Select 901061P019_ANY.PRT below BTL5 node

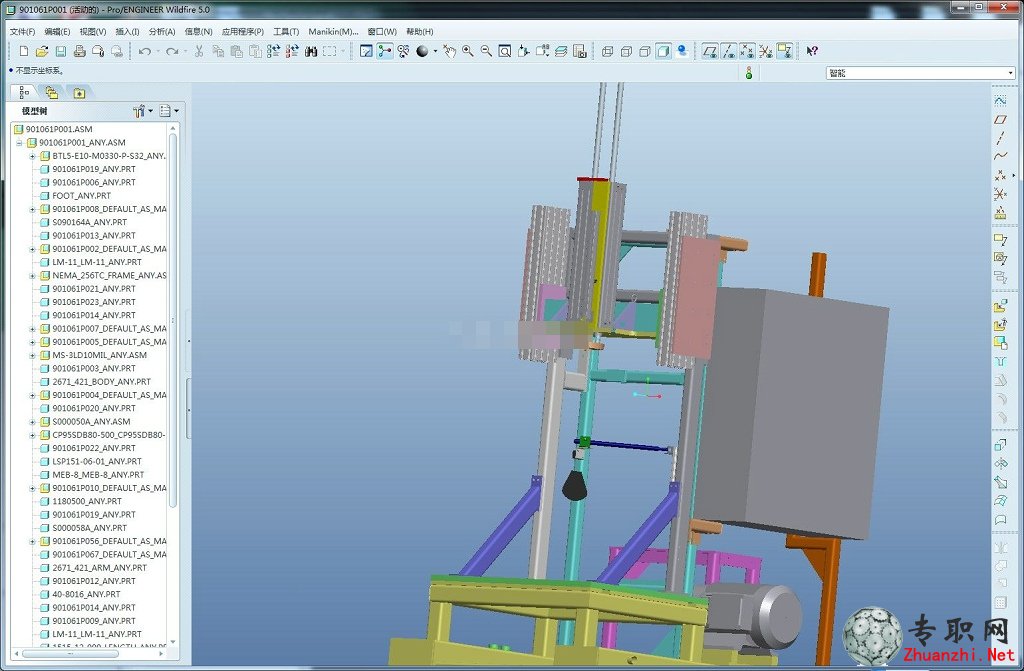[x=94, y=169]
